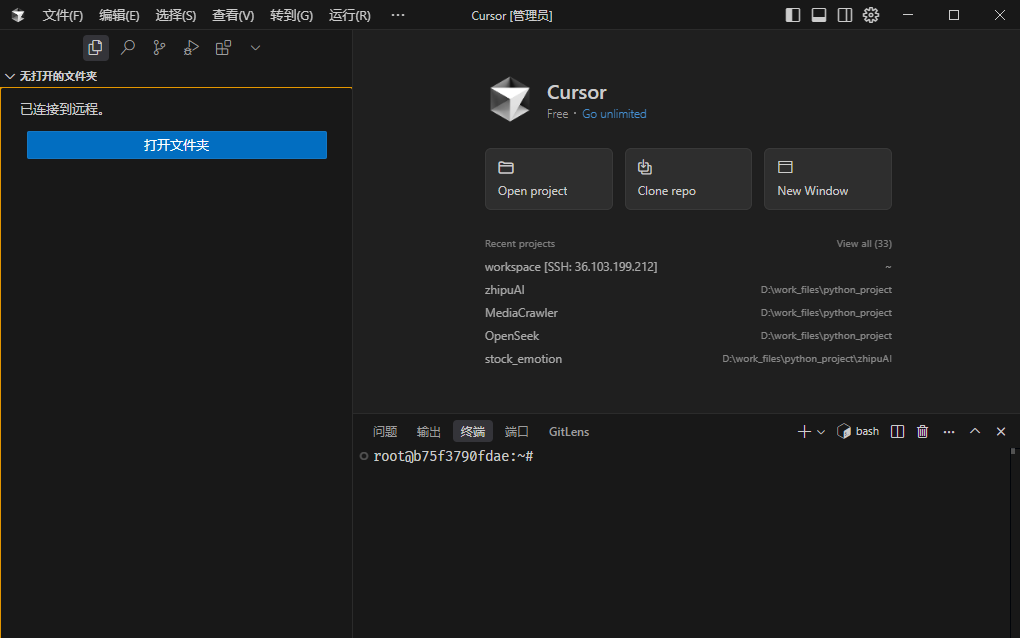Viewport: 1020px width, 638px height.
Task: Open new terminal profile dropdown arrow
Action: 822,432
